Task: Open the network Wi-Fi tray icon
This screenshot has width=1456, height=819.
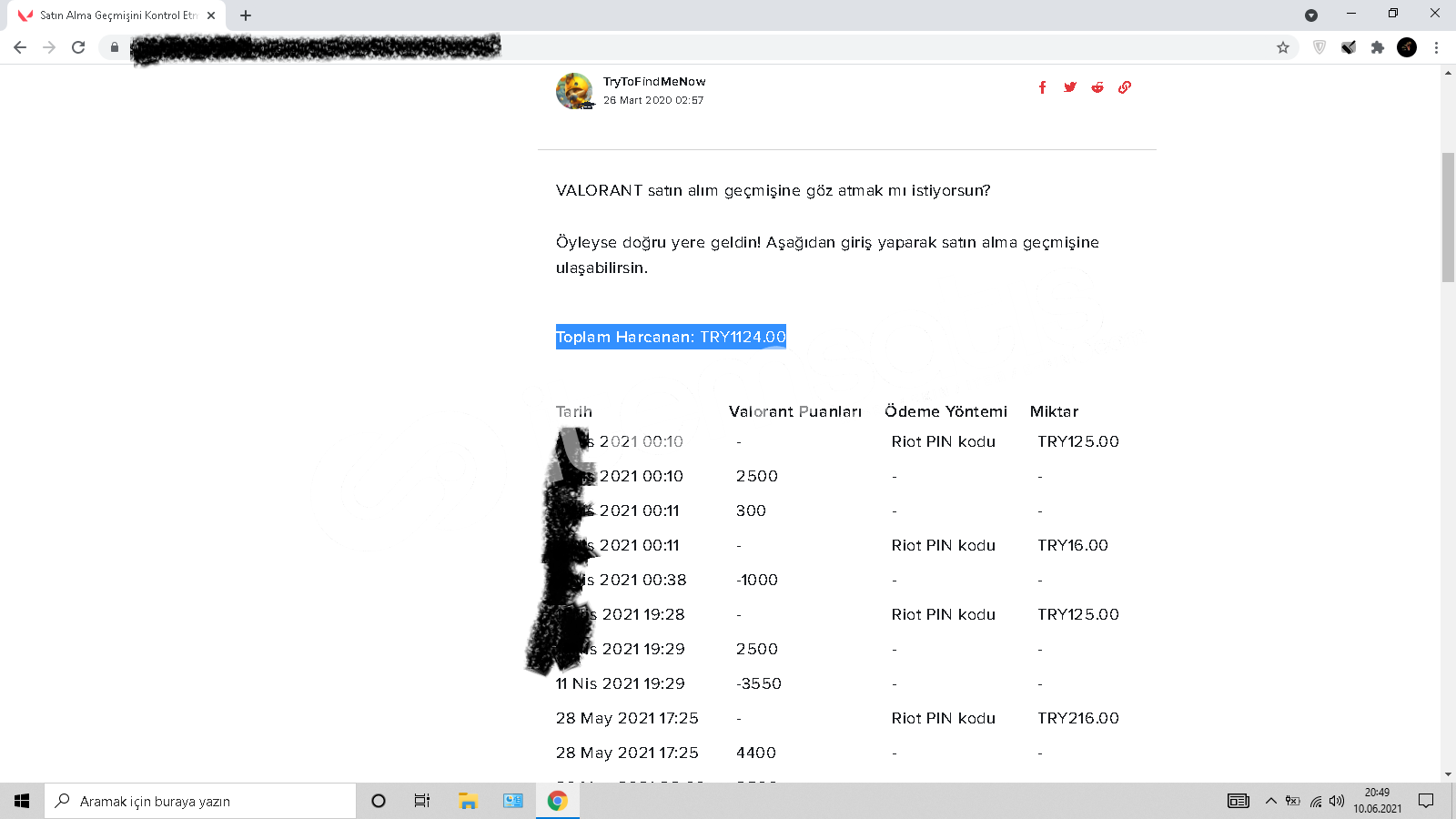Action: click(1316, 801)
